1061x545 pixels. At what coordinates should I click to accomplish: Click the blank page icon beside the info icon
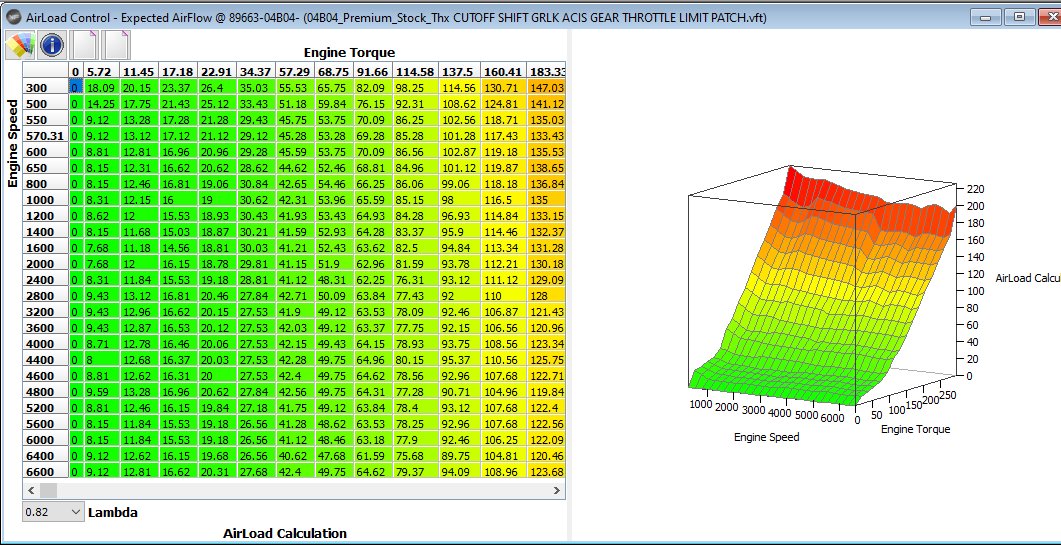click(x=83, y=45)
